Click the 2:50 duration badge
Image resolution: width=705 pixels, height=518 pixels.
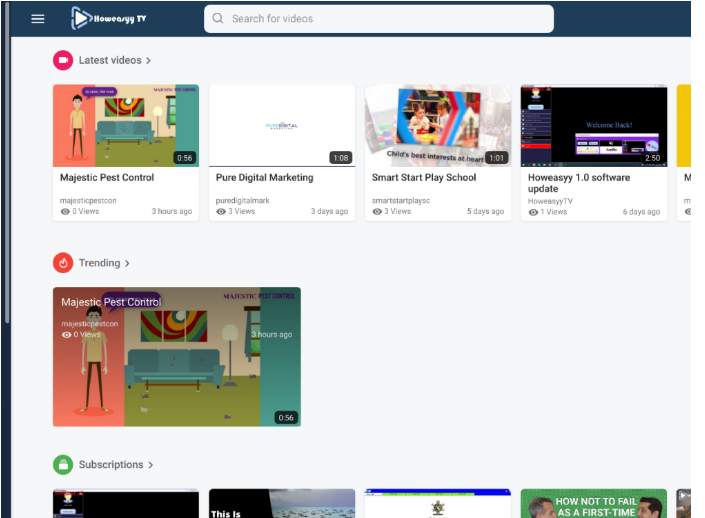[x=652, y=158]
